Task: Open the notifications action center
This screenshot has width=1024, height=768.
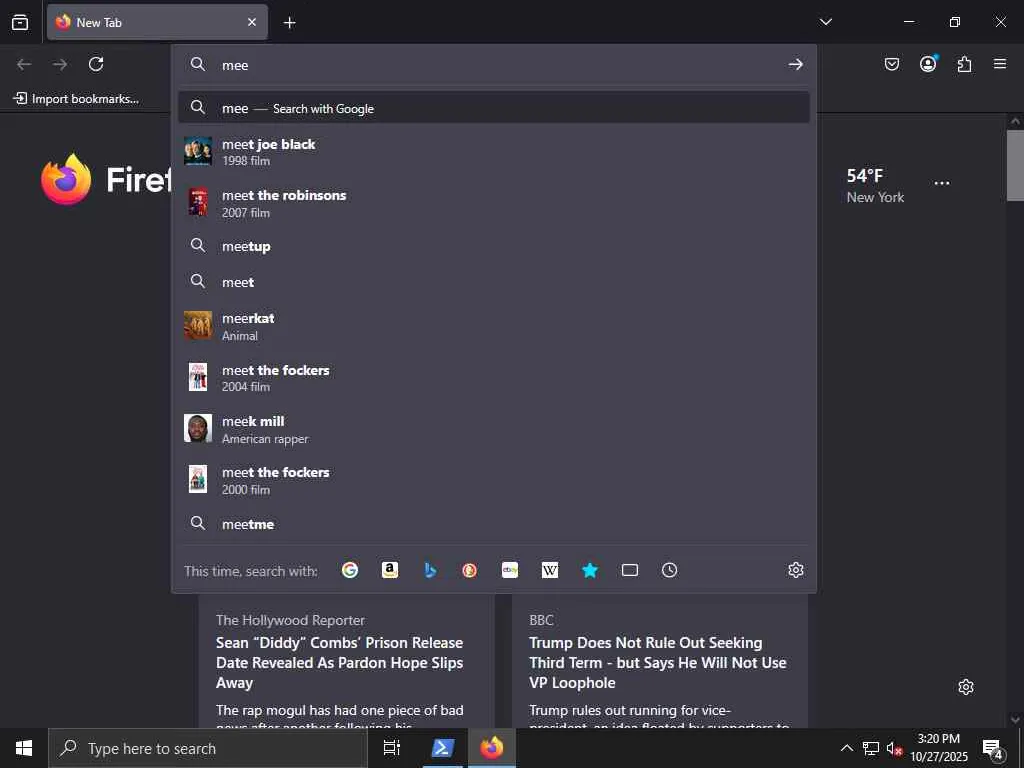Action: (x=993, y=748)
